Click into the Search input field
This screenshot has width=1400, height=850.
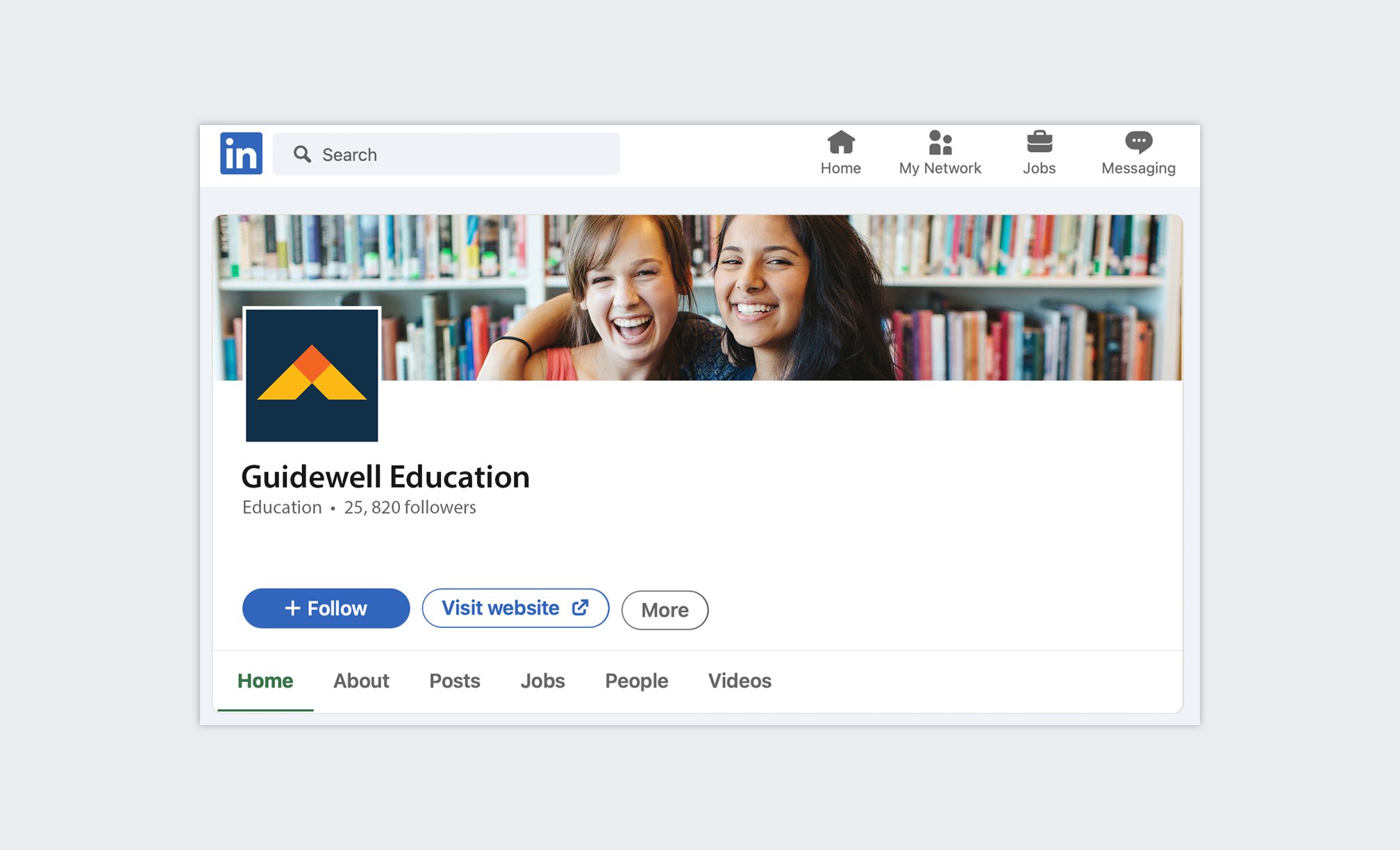pos(446,154)
